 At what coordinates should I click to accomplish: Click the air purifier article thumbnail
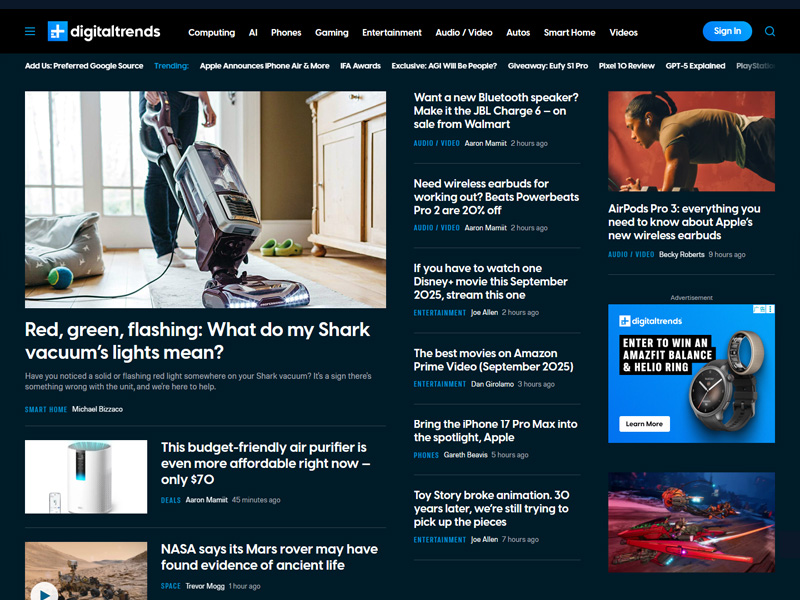(86, 476)
